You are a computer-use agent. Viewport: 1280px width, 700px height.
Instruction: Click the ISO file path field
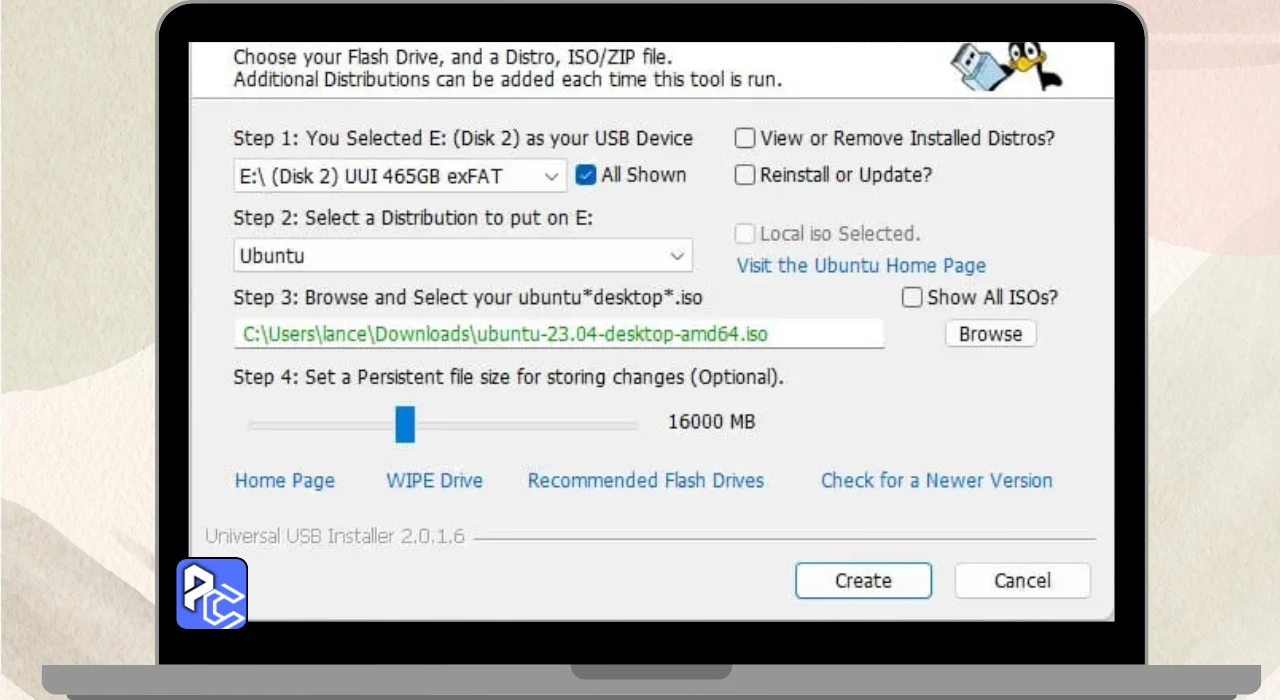pos(559,334)
